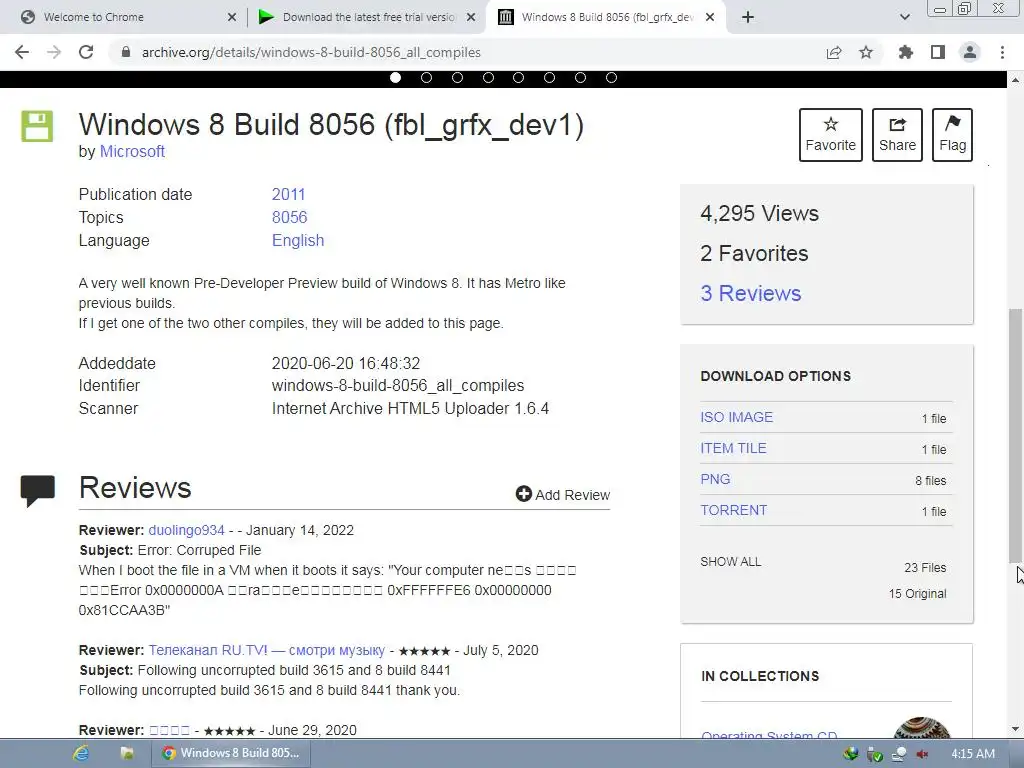
Task: Open the Chrome profile avatar
Action: [x=970, y=52]
